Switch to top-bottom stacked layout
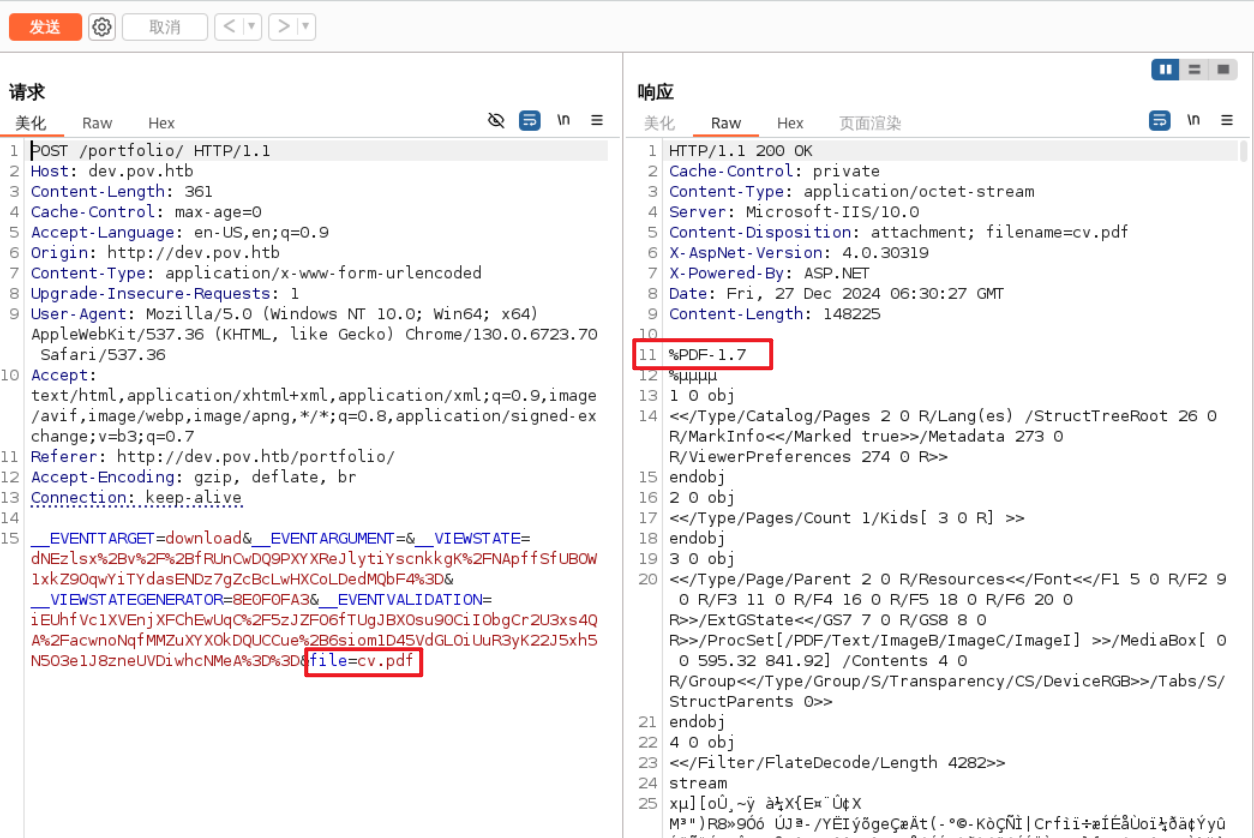 [1193, 70]
